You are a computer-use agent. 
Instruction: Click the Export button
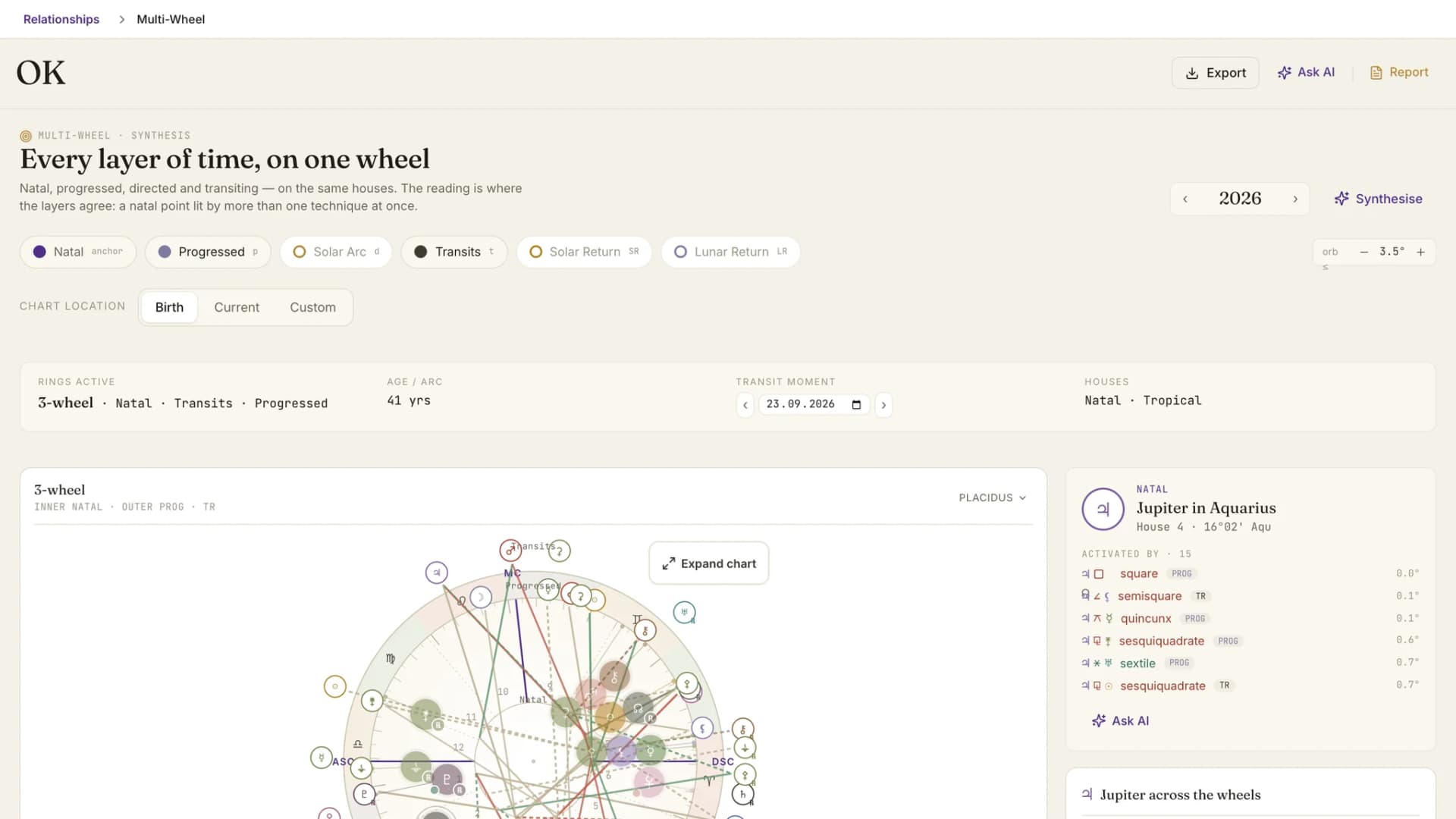coord(1216,73)
